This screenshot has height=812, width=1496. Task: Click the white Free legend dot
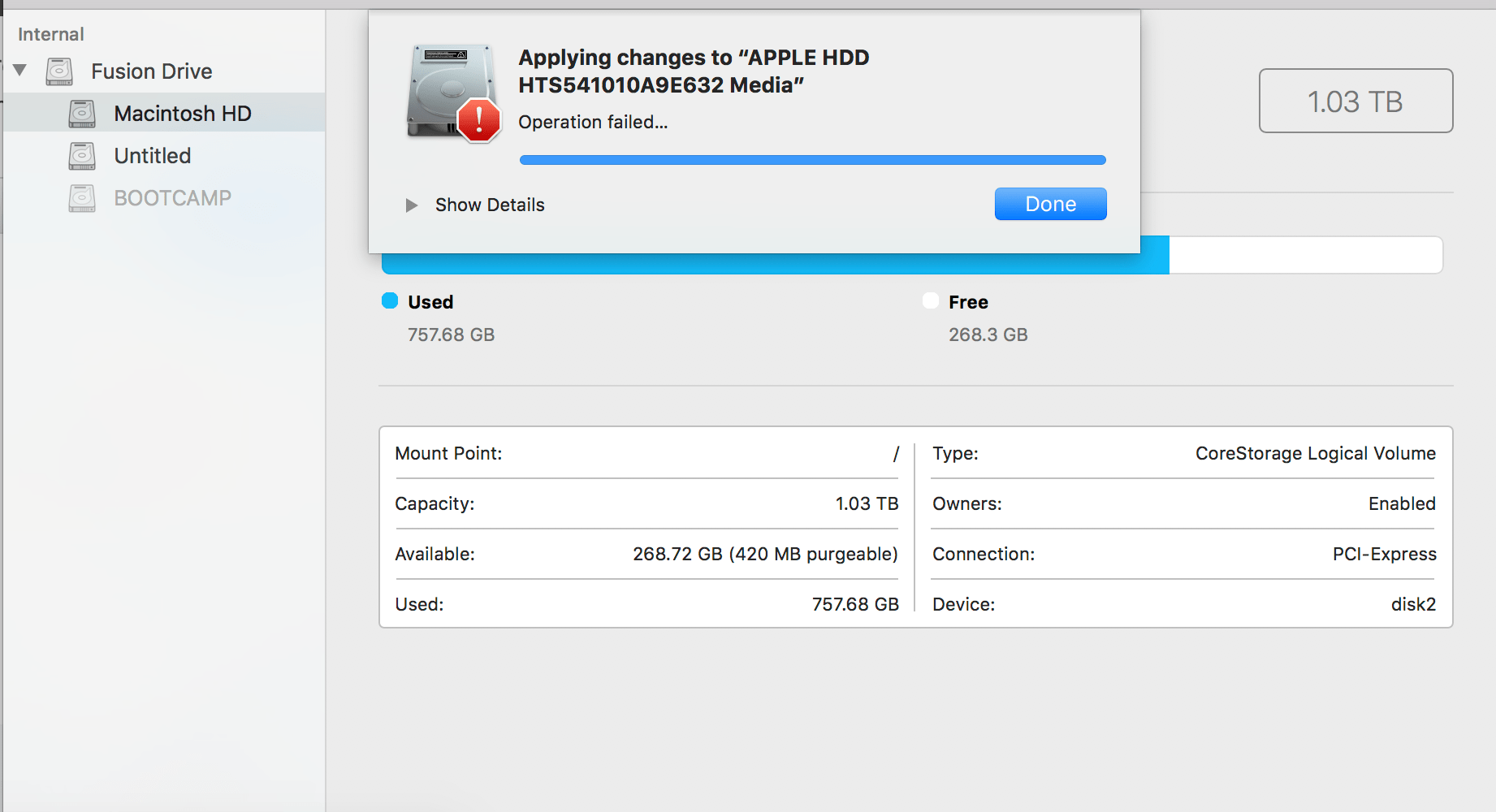click(x=931, y=300)
